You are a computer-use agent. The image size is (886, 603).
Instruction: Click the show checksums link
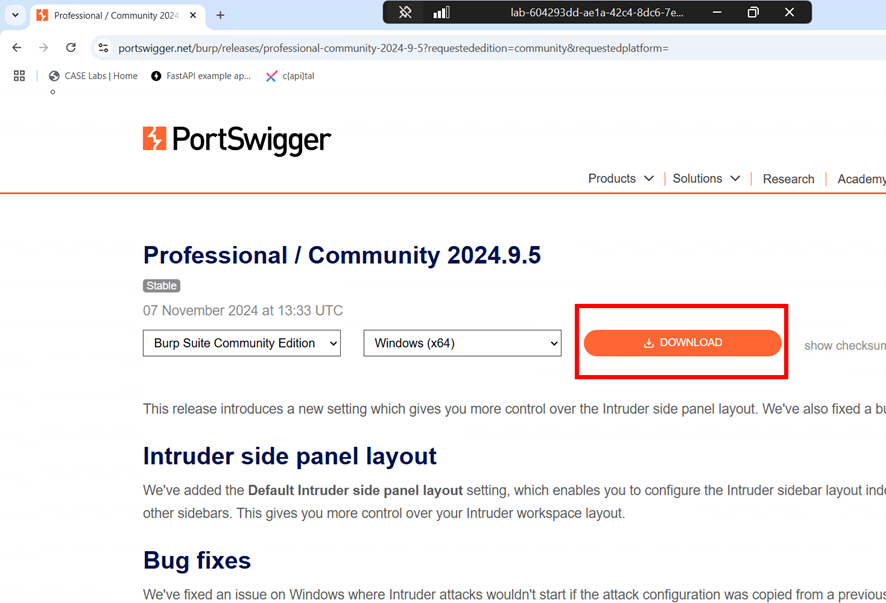pos(845,345)
